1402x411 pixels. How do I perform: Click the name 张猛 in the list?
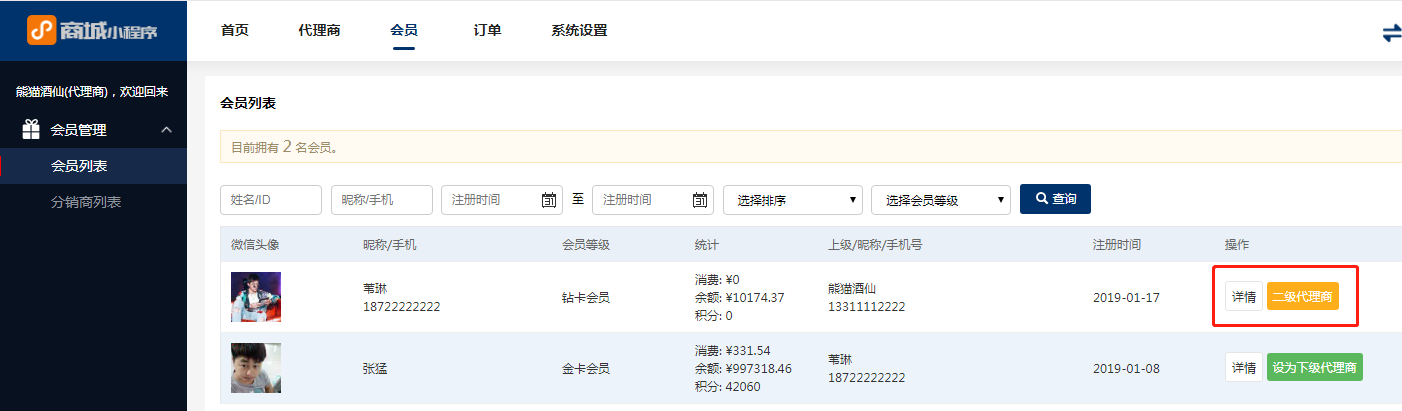[x=375, y=368]
